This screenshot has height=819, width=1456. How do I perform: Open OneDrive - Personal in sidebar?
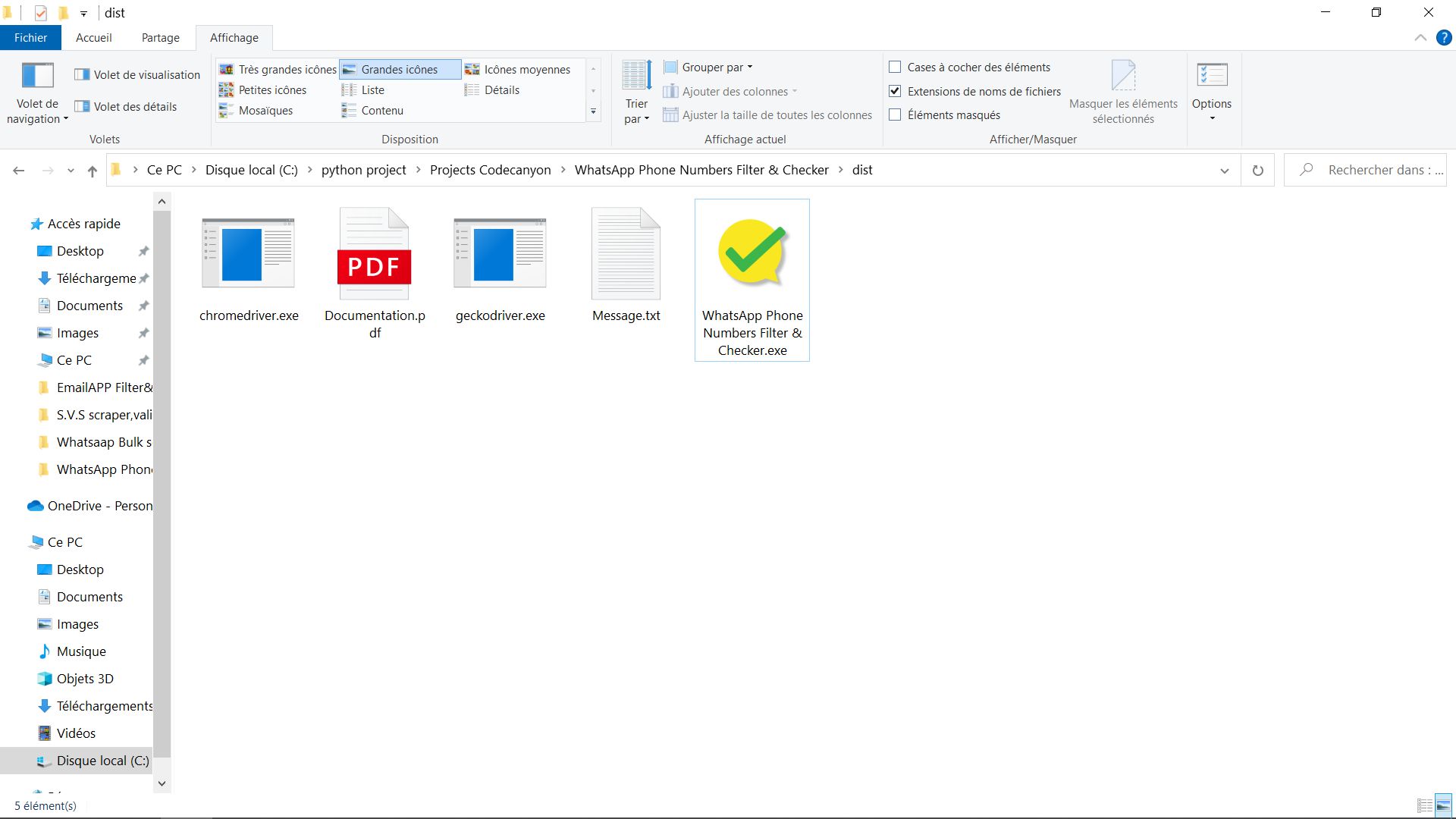[89, 506]
